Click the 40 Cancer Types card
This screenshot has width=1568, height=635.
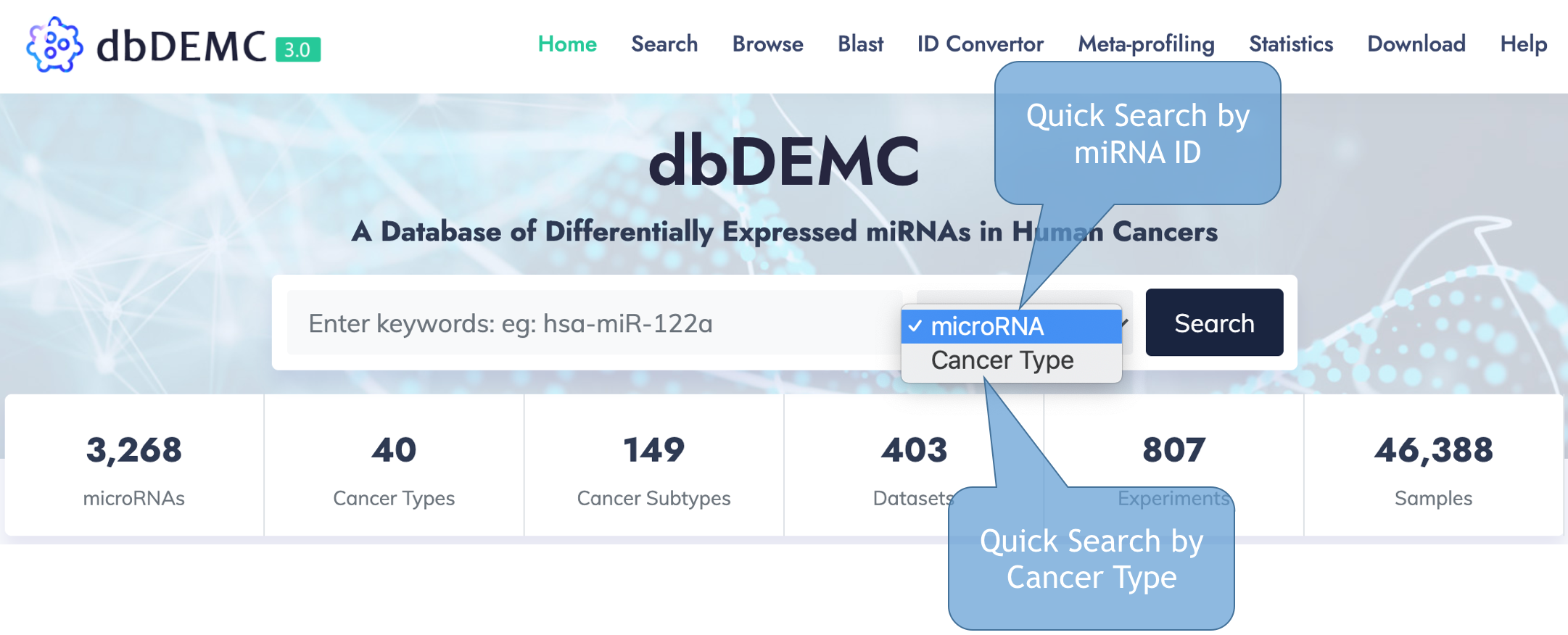[x=394, y=465]
